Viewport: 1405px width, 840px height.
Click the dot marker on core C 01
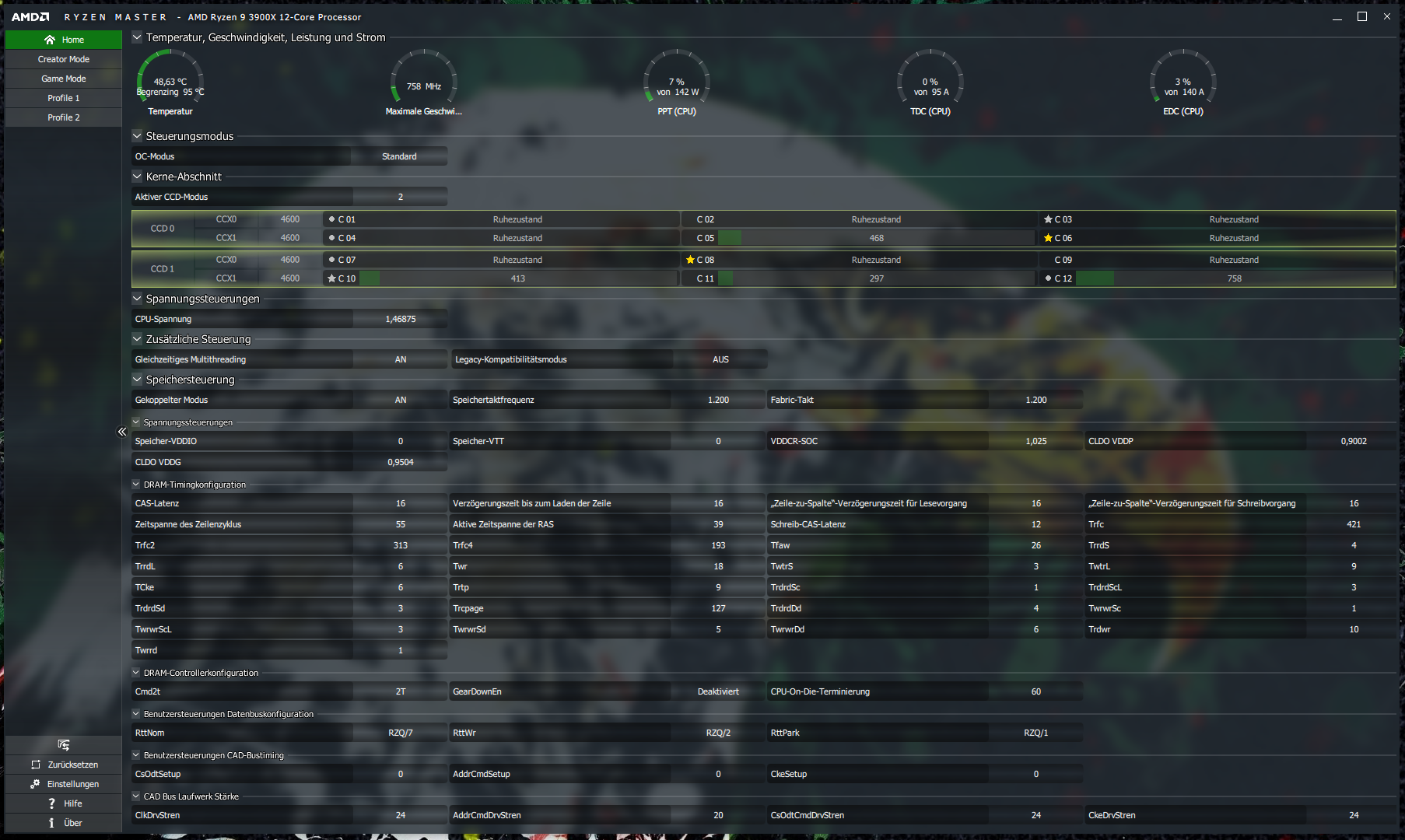pyautogui.click(x=331, y=219)
